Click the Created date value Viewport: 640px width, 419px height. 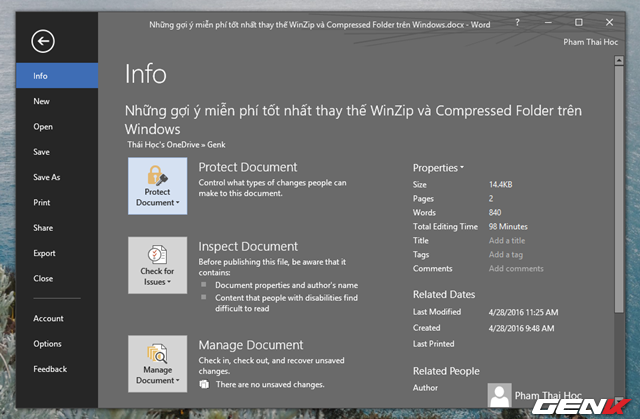(521, 328)
